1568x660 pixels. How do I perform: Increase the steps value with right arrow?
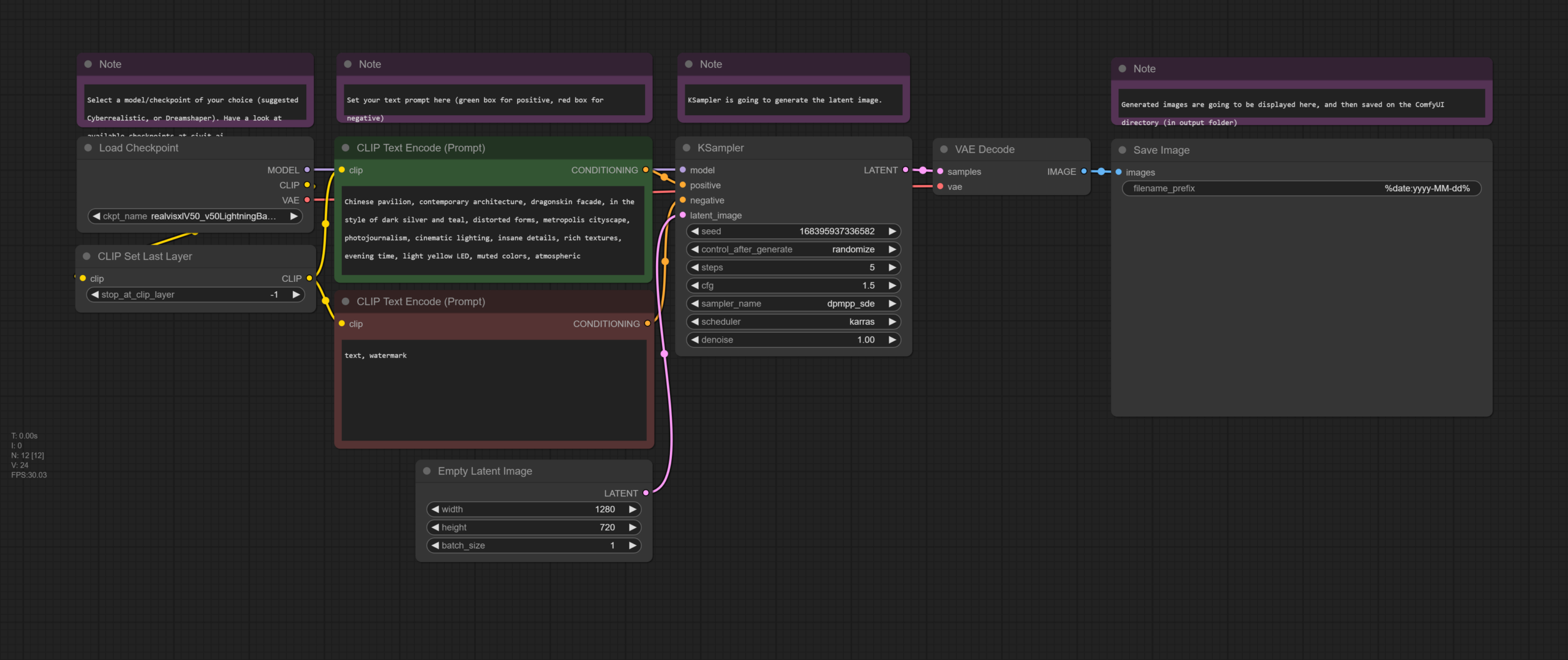pos(892,267)
